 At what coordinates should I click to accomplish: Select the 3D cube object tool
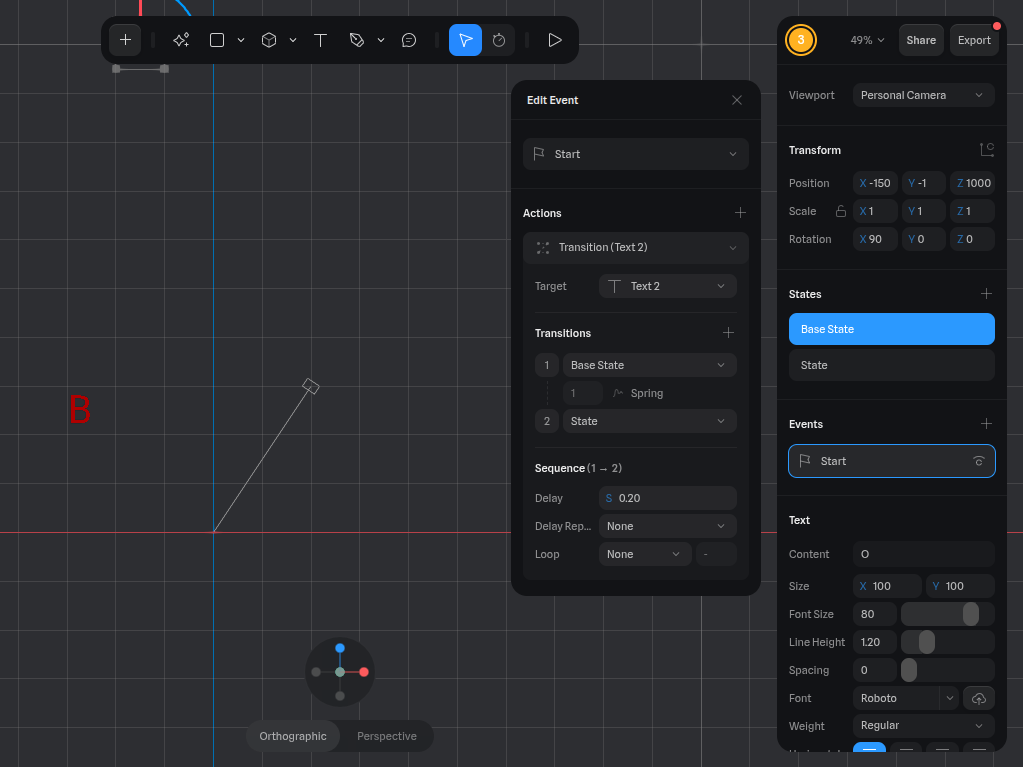(x=269, y=40)
